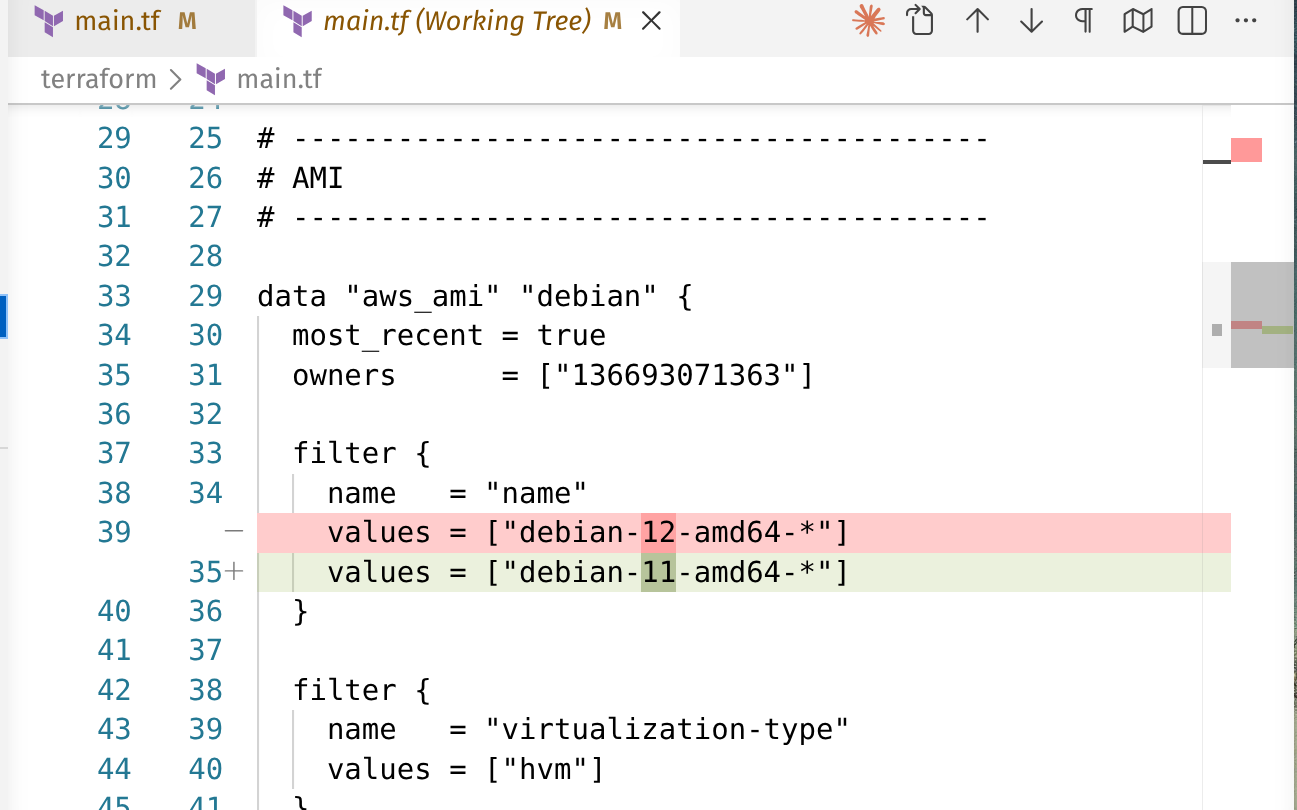Click modified line number 29
Screen dimensions: 1297x810
coord(205,296)
